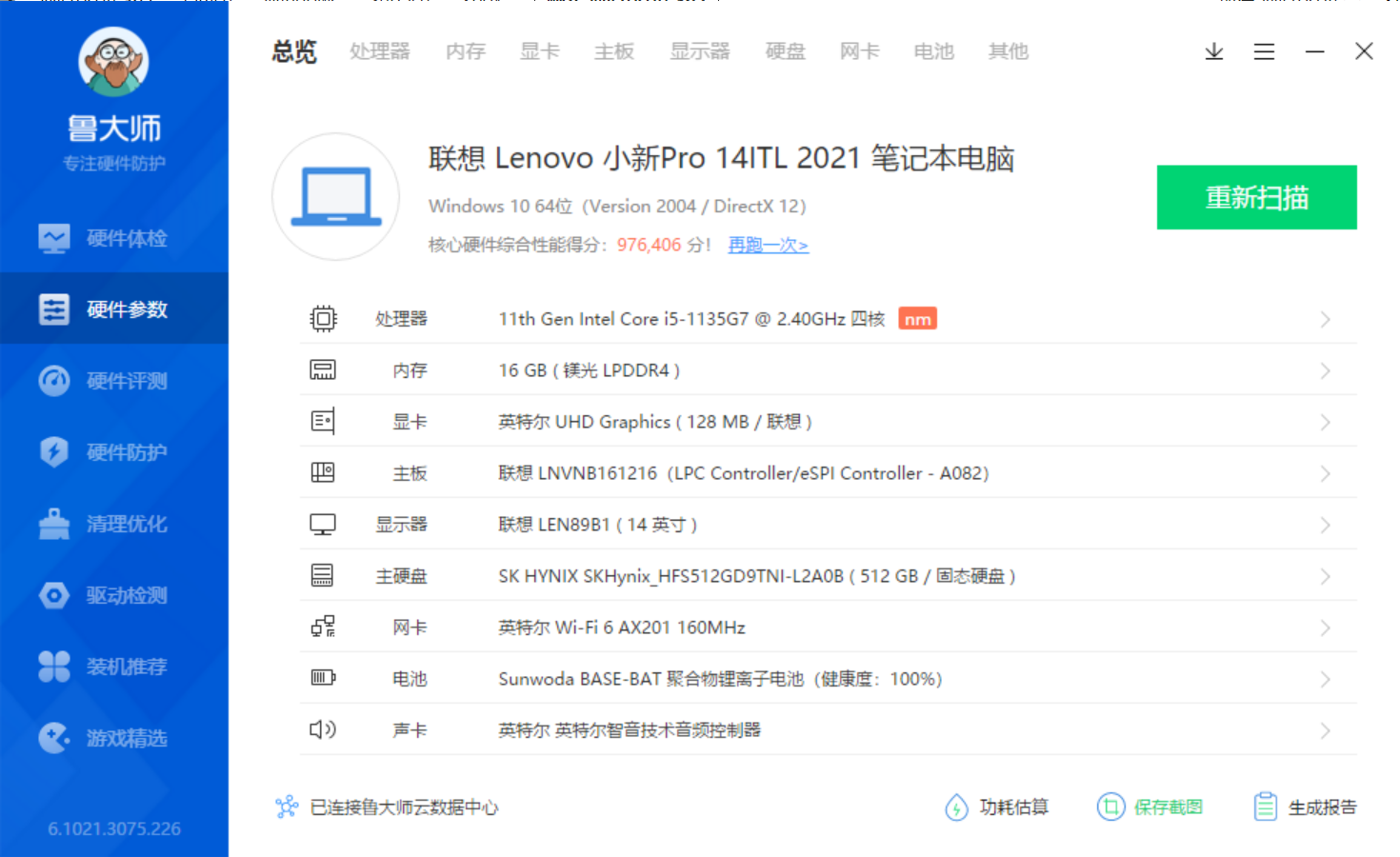Switch to the 显卡 tab
The height and width of the screenshot is (857, 1400).
(x=540, y=51)
